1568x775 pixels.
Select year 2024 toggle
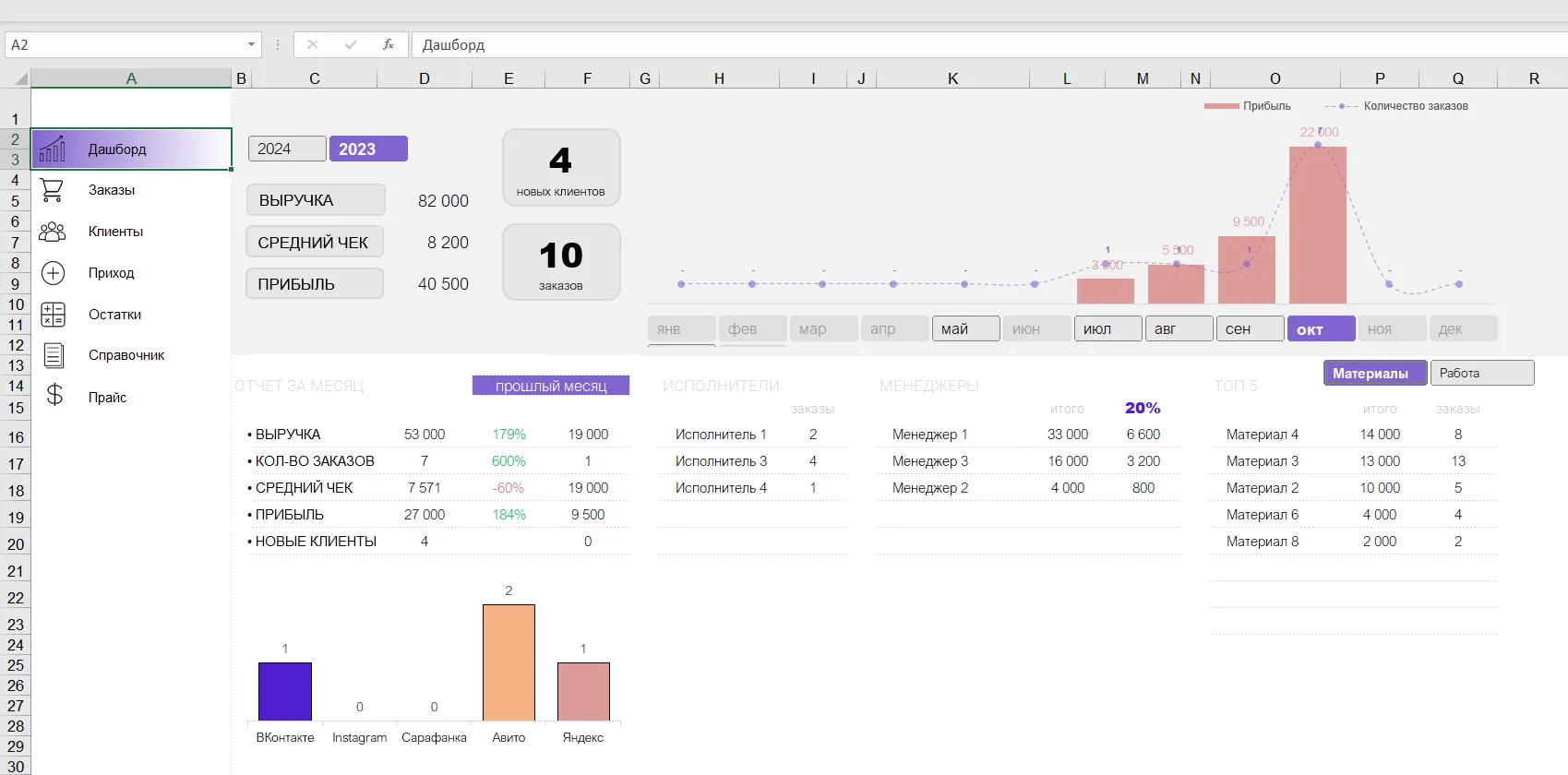click(x=287, y=149)
